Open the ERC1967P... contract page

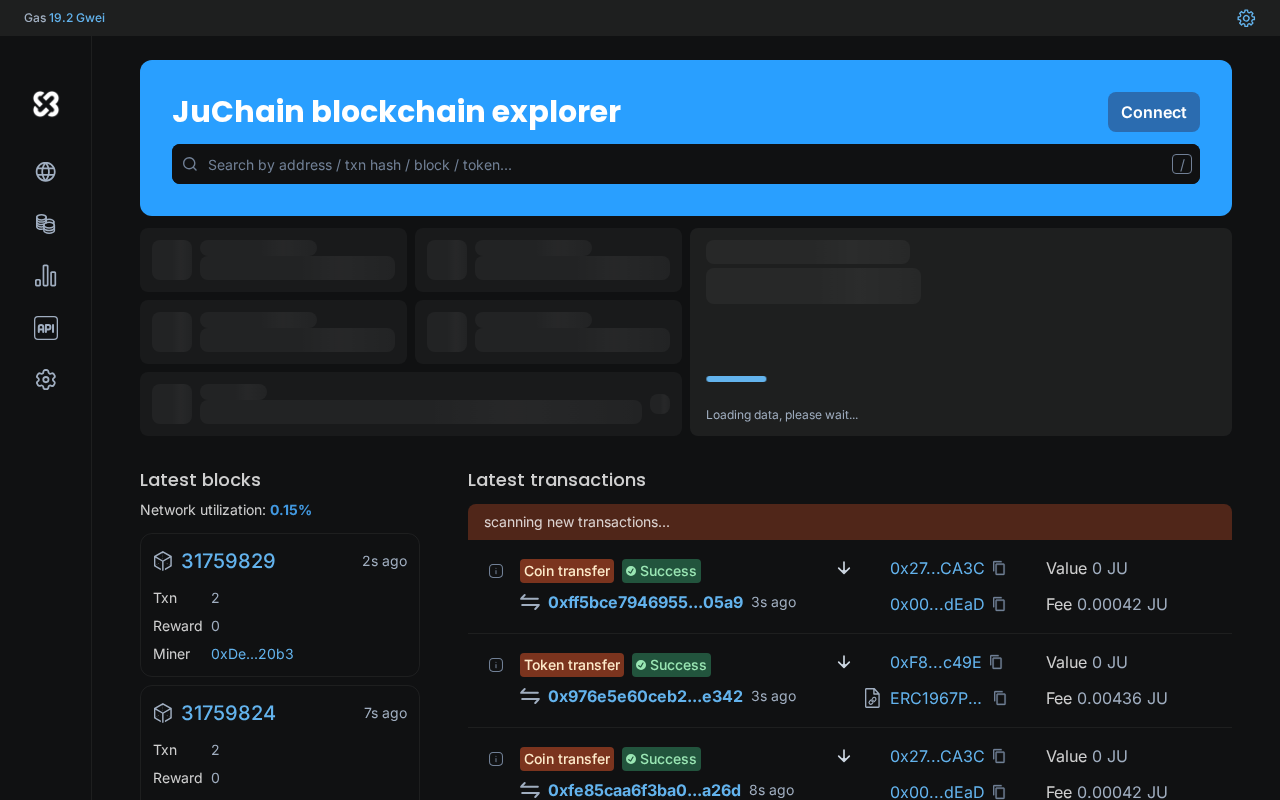pos(936,698)
